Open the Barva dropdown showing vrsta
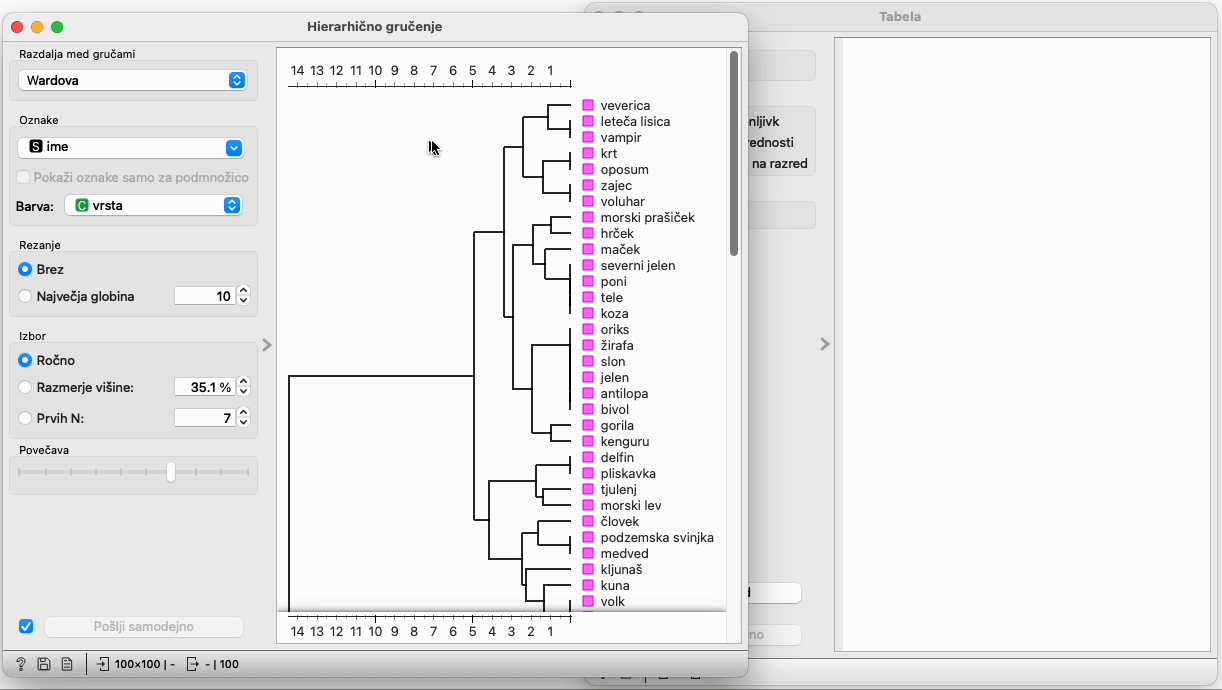 click(153, 205)
